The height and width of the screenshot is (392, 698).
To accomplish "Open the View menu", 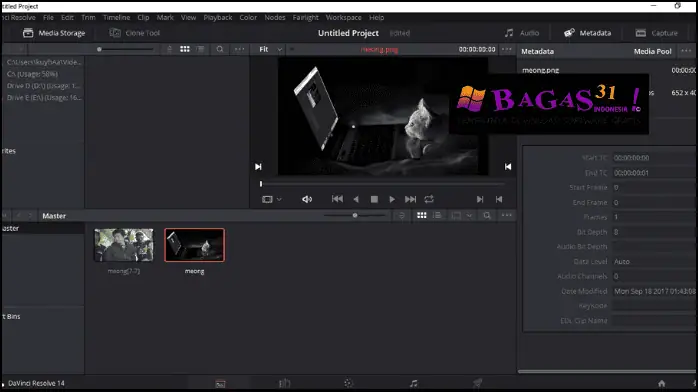I will tap(188, 17).
